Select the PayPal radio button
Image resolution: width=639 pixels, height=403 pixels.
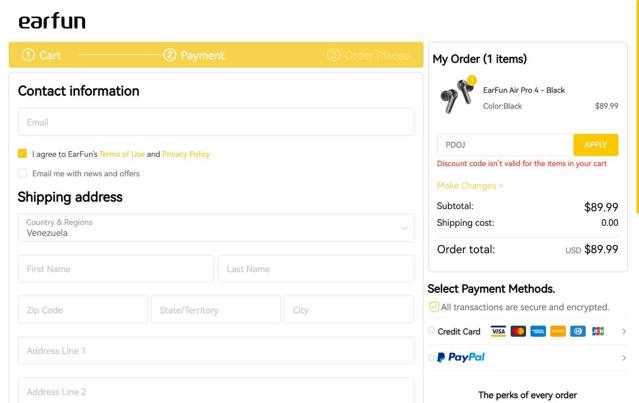click(431, 358)
